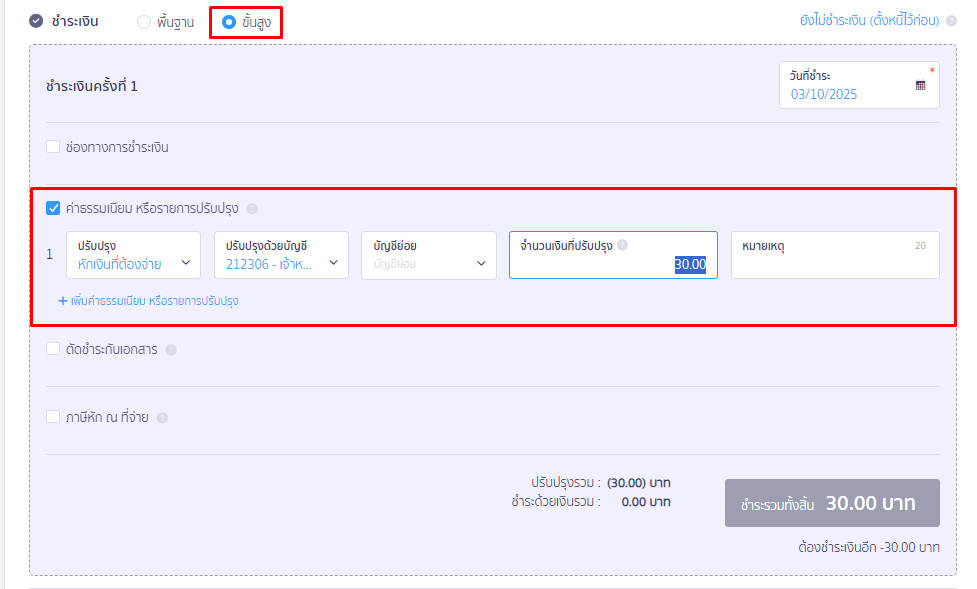Click help icon beside ตัดชำระกับเอกสาร
This screenshot has height=589, width=977.
pos(171,350)
